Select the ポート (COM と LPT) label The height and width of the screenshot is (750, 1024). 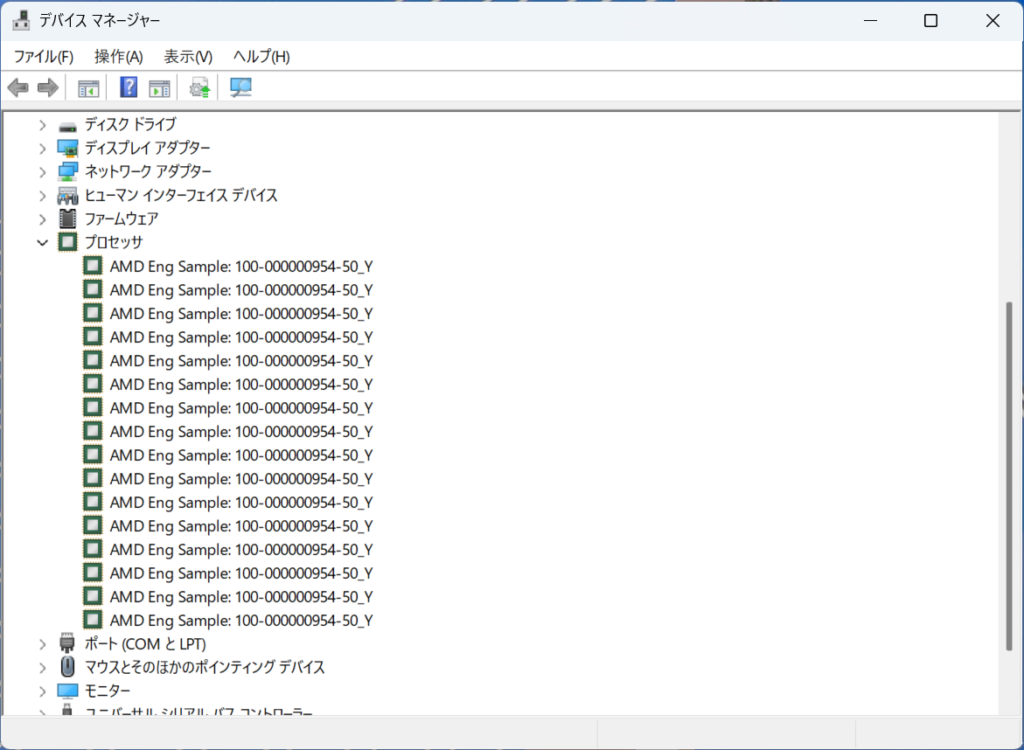click(x=146, y=644)
